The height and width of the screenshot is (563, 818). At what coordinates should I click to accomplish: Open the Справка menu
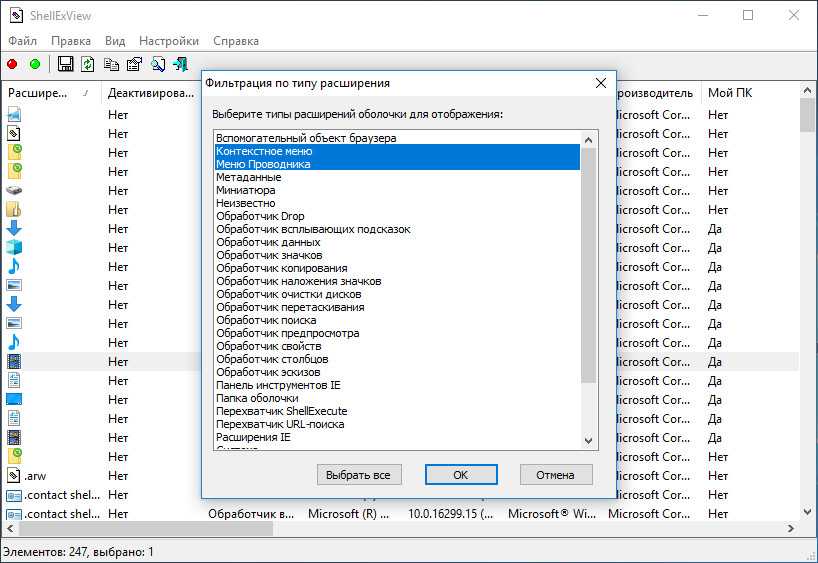pyautogui.click(x=236, y=41)
